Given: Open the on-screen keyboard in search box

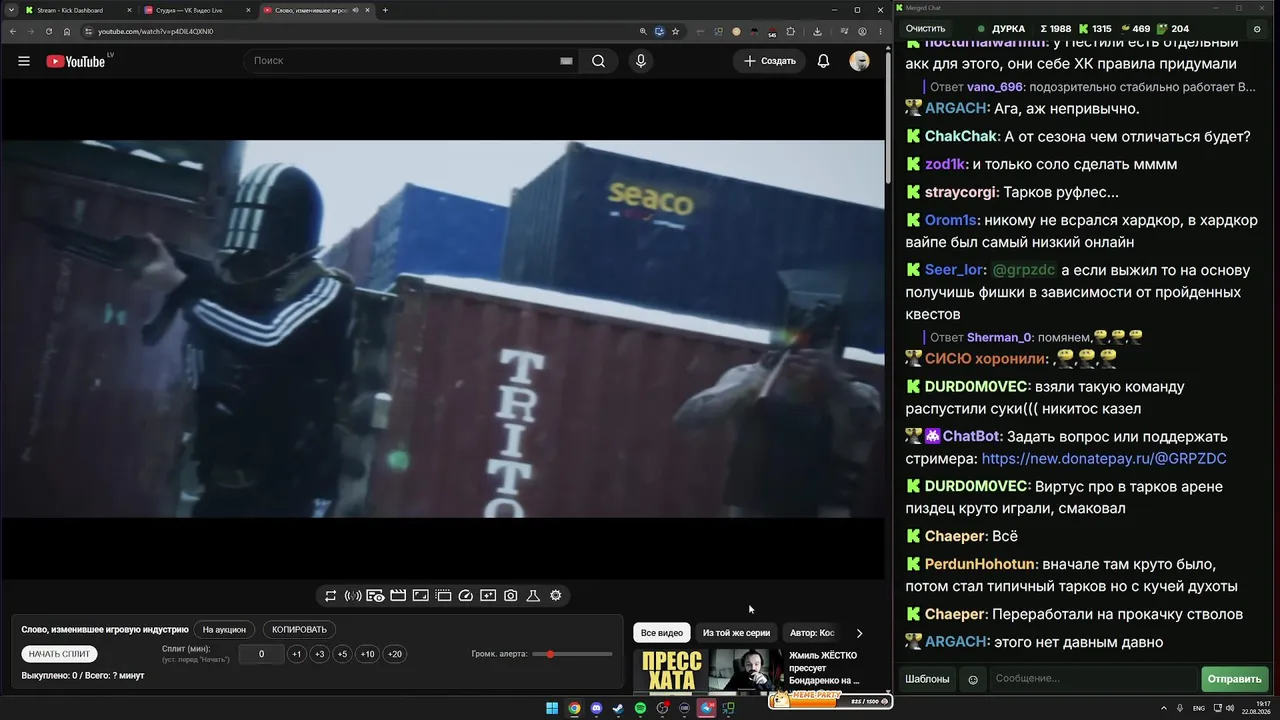Looking at the screenshot, I should pyautogui.click(x=566, y=61).
